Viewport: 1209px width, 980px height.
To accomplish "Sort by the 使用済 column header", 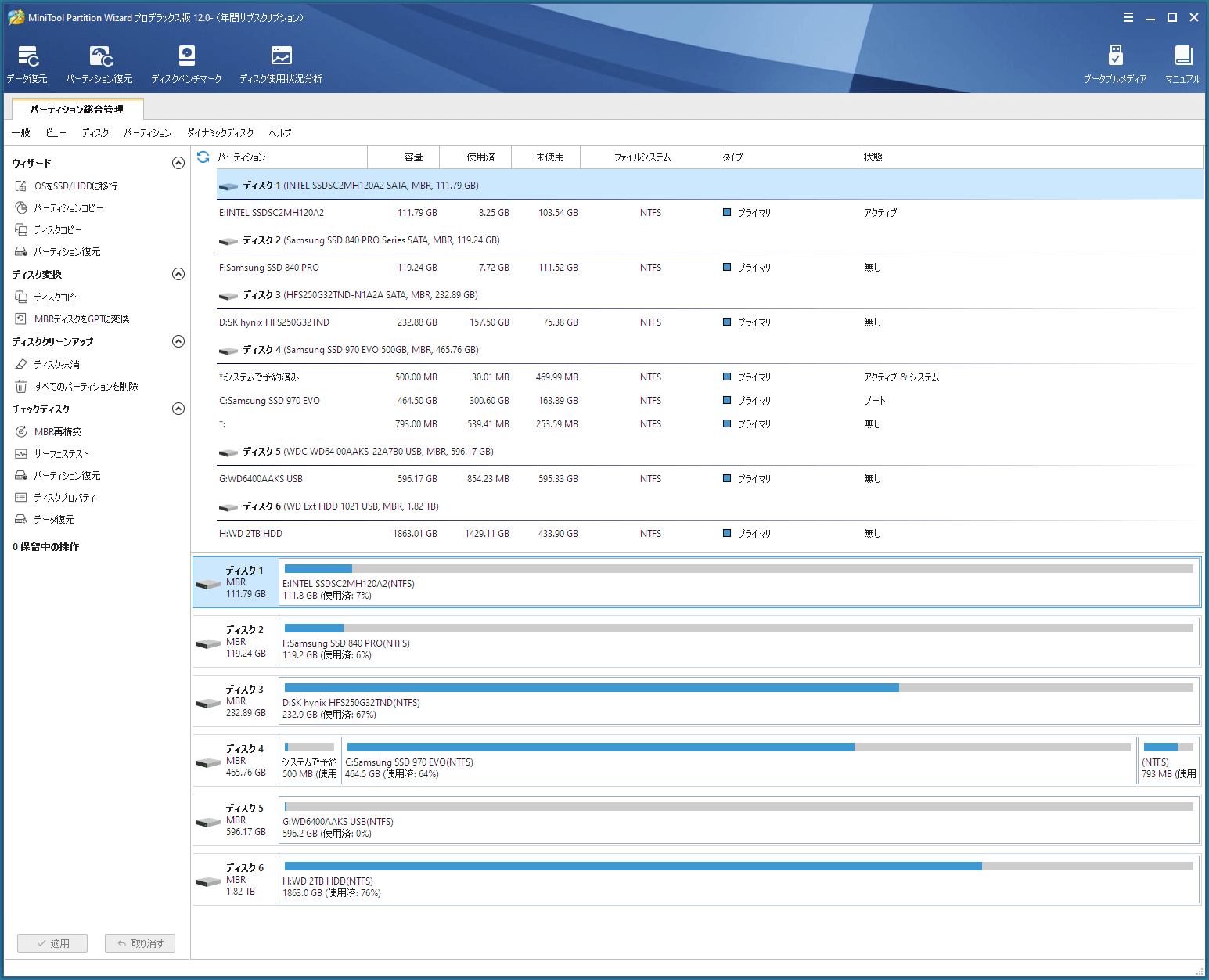I will [476, 157].
